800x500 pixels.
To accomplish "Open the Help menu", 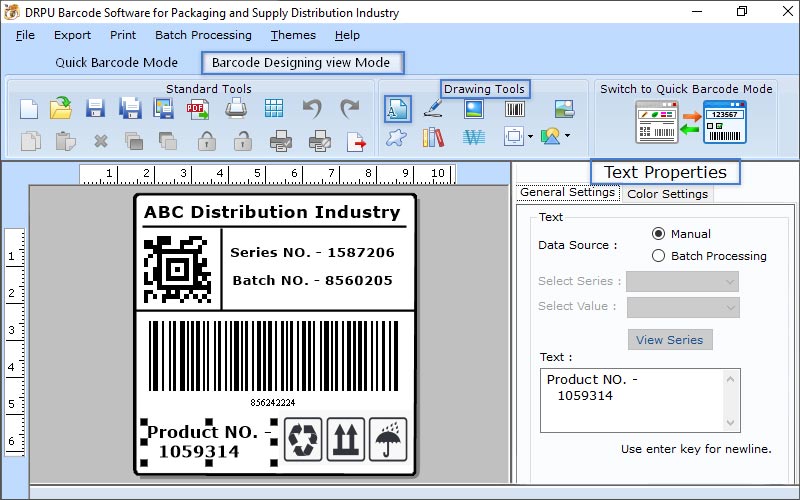I will click(347, 35).
